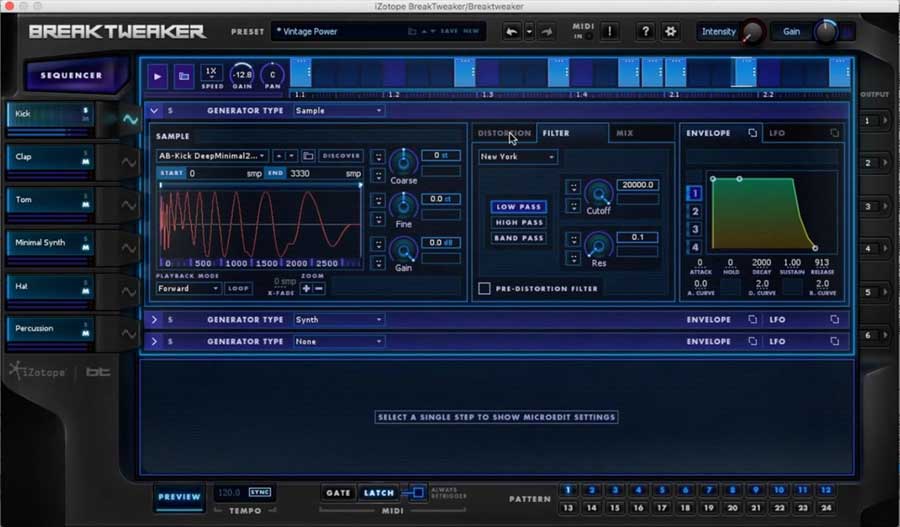Open the Tom track generator wave icon

point(129,206)
